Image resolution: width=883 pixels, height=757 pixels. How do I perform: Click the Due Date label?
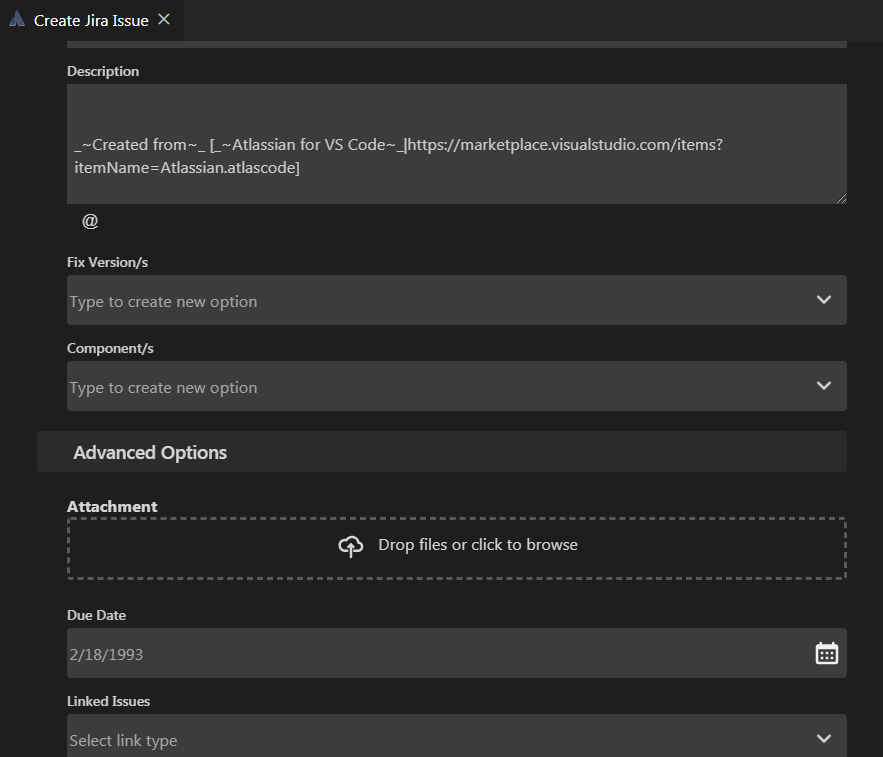point(96,615)
